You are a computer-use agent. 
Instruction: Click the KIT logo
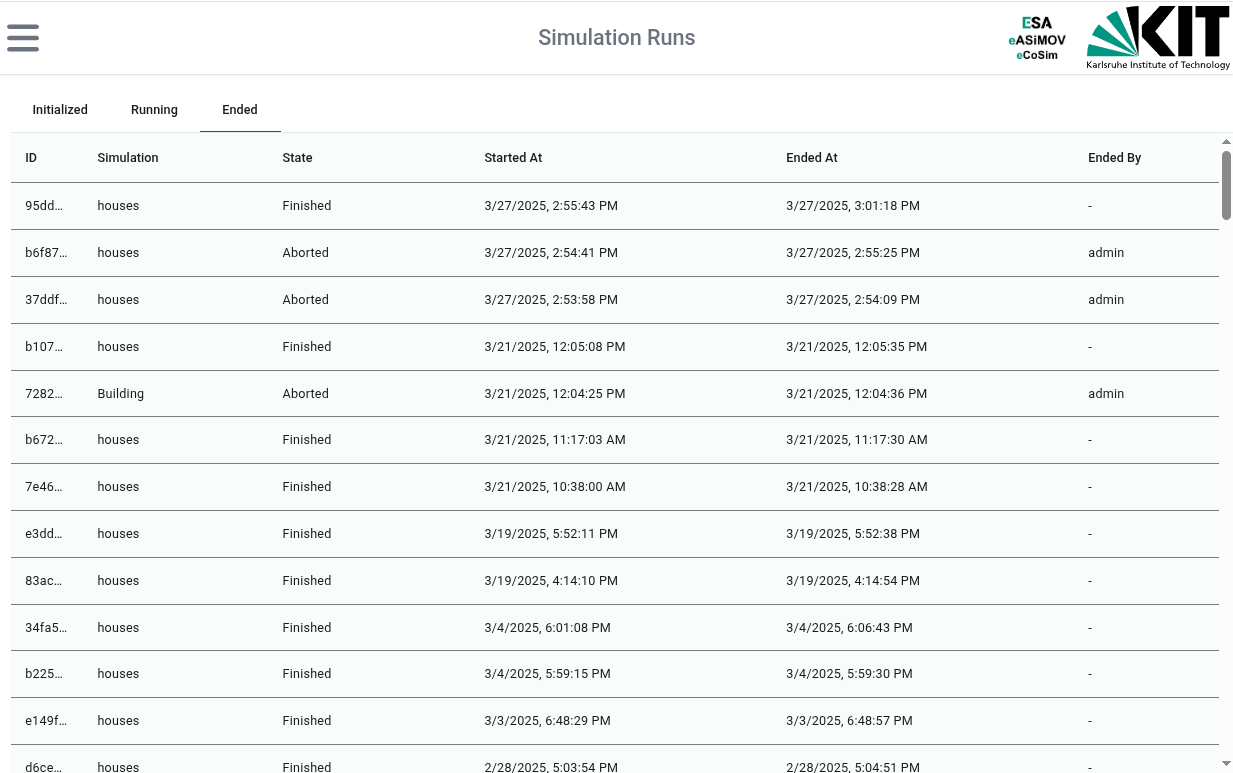[x=1158, y=38]
